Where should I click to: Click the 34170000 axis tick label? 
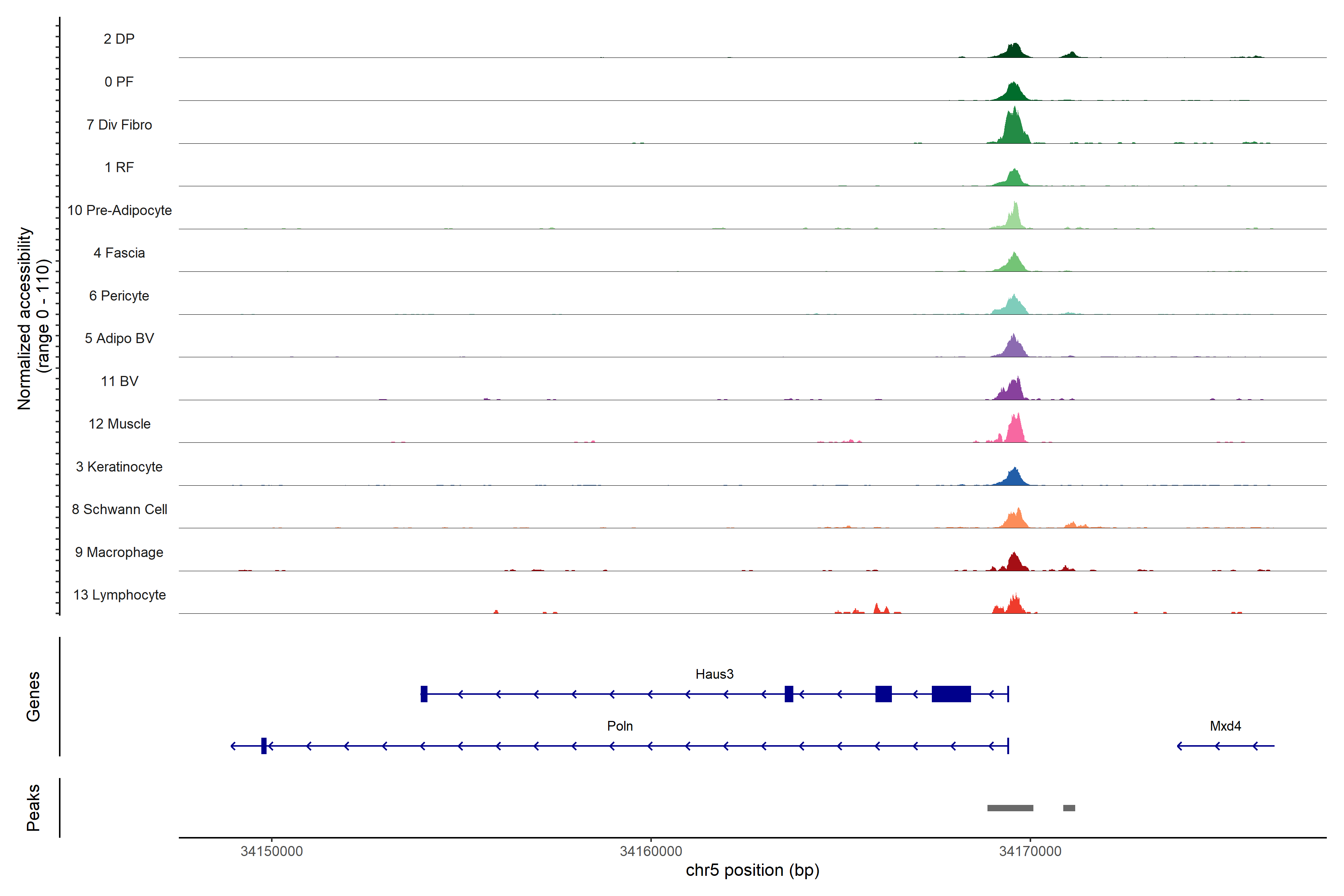coord(1030,851)
